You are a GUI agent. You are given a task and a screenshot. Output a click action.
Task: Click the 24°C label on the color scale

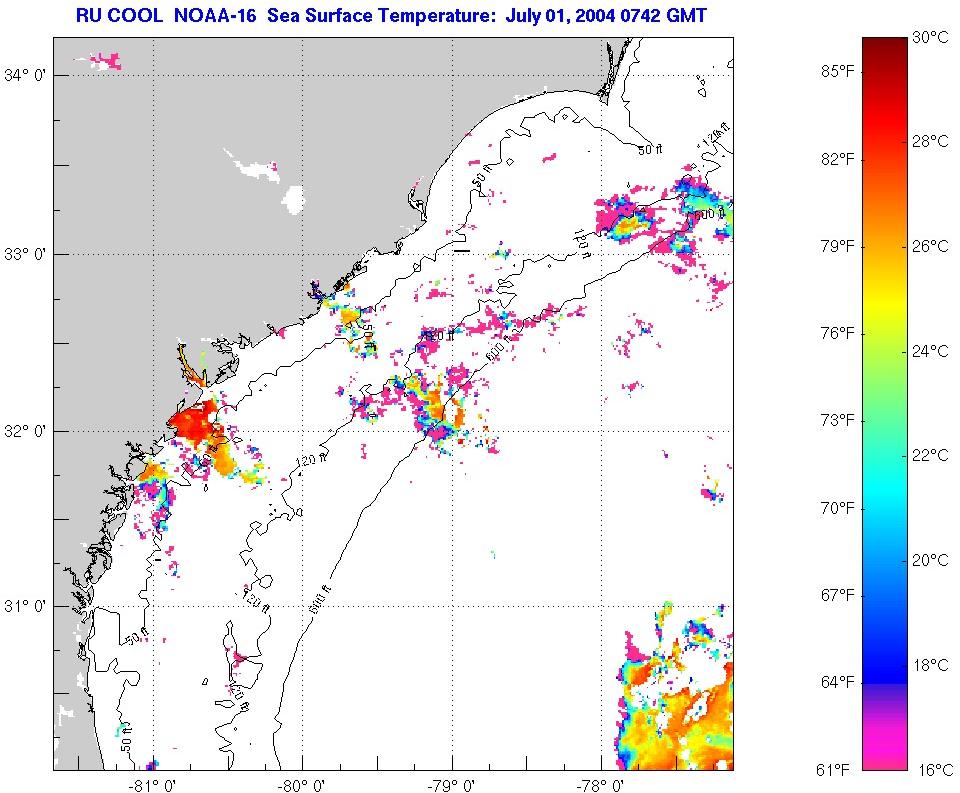coord(930,351)
